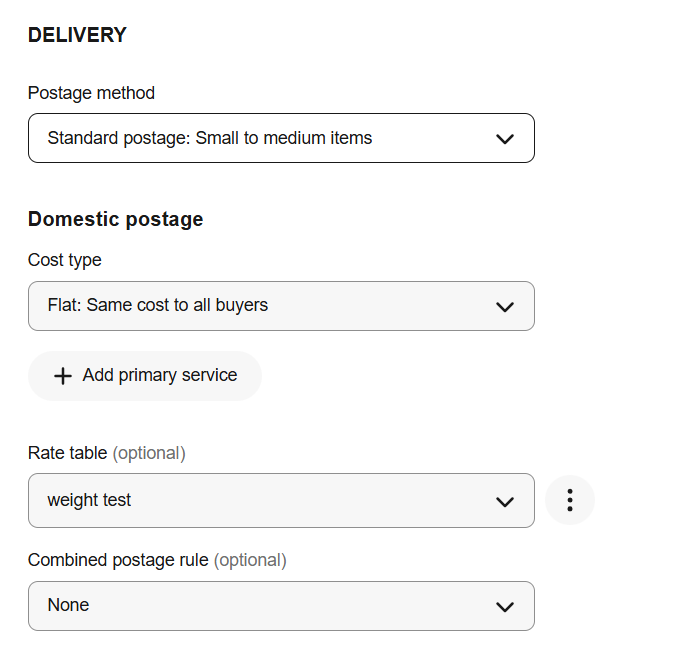Select the 'Standard postage: Small to medium items' text
Image resolution: width=687 pixels, height=651 pixels.
click(210, 138)
